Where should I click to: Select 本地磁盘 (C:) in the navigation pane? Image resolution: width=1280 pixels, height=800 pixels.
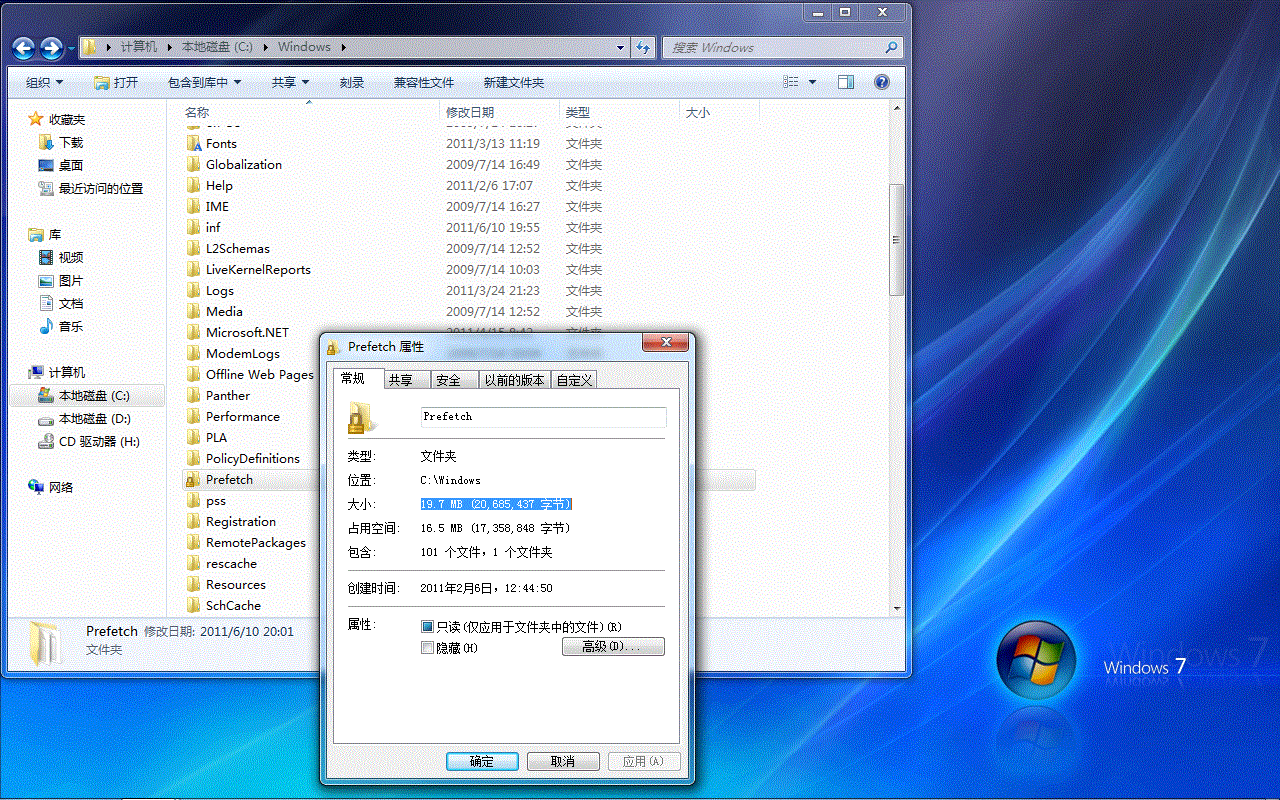pyautogui.click(x=87, y=396)
